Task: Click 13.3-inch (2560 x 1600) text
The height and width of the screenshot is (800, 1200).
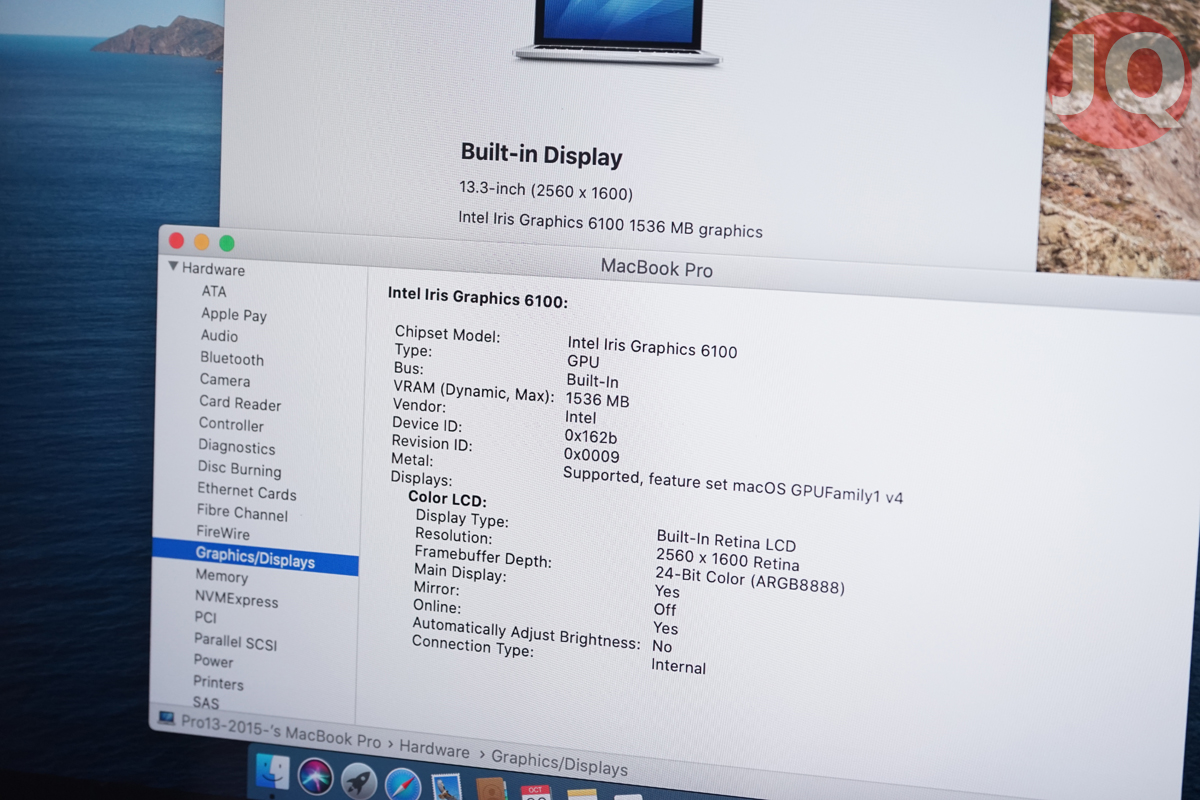Action: point(546,190)
